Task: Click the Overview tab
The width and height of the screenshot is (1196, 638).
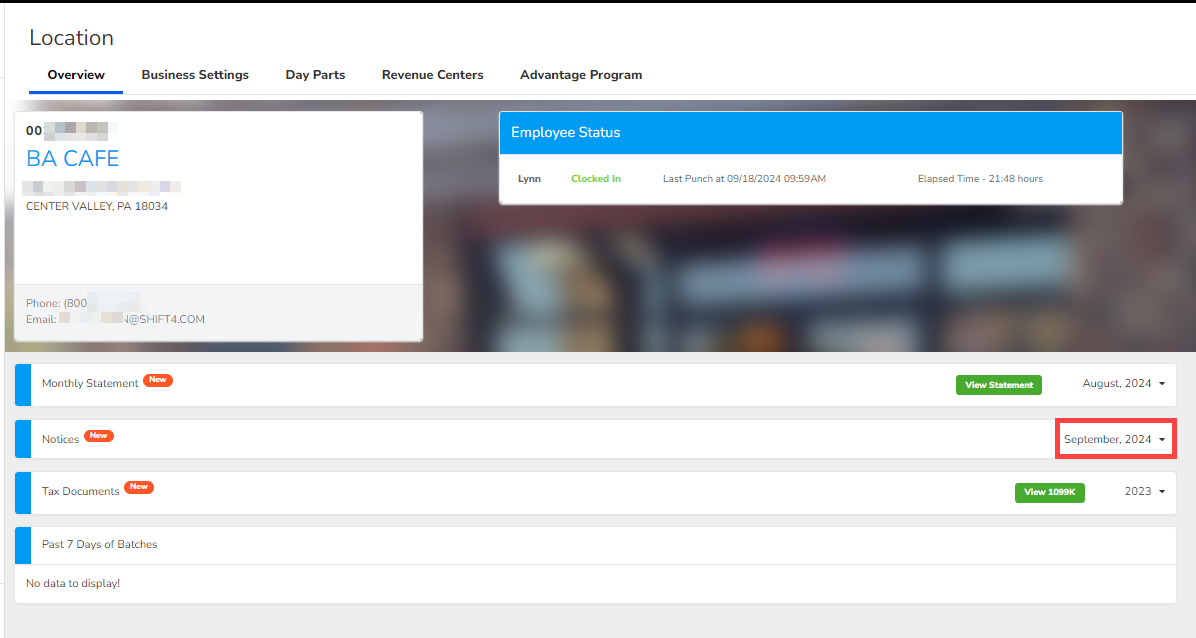Action: [x=76, y=75]
